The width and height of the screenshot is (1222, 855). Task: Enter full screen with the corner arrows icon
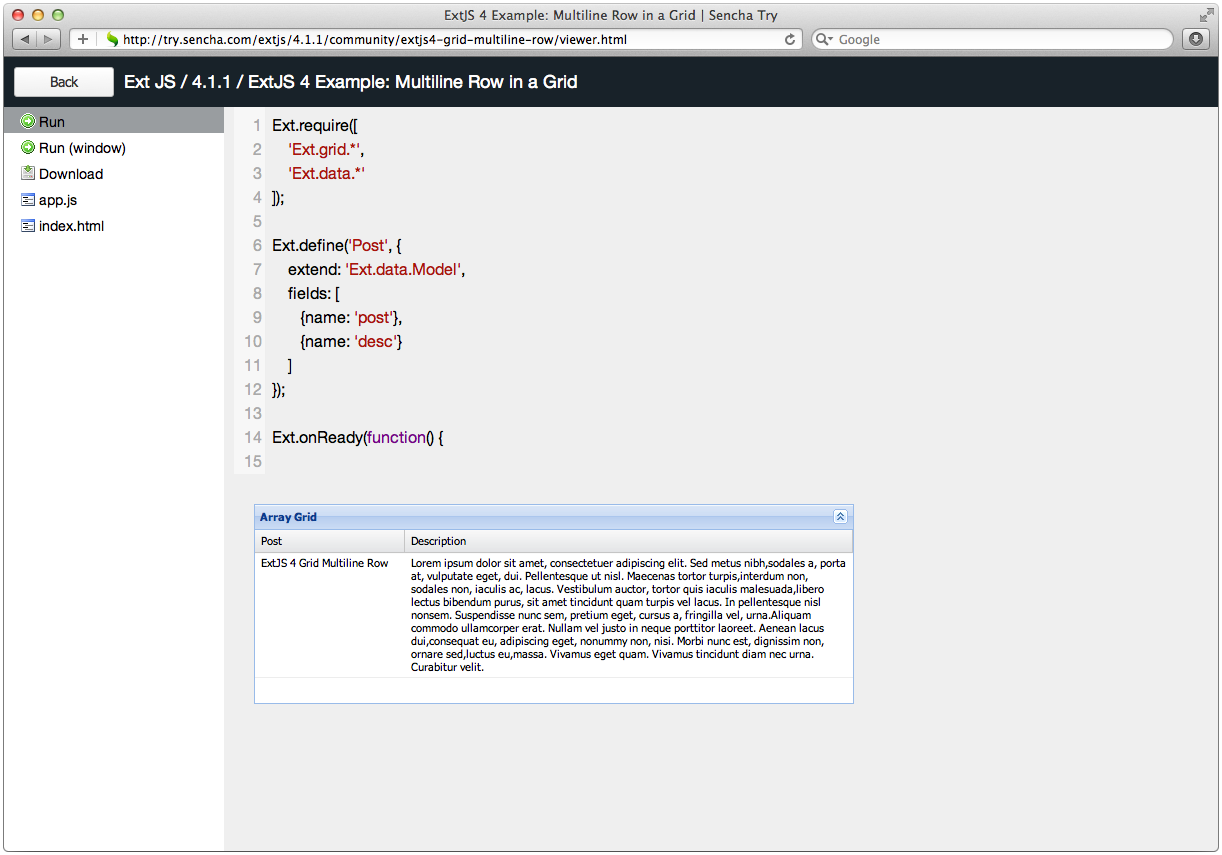pos(1205,14)
